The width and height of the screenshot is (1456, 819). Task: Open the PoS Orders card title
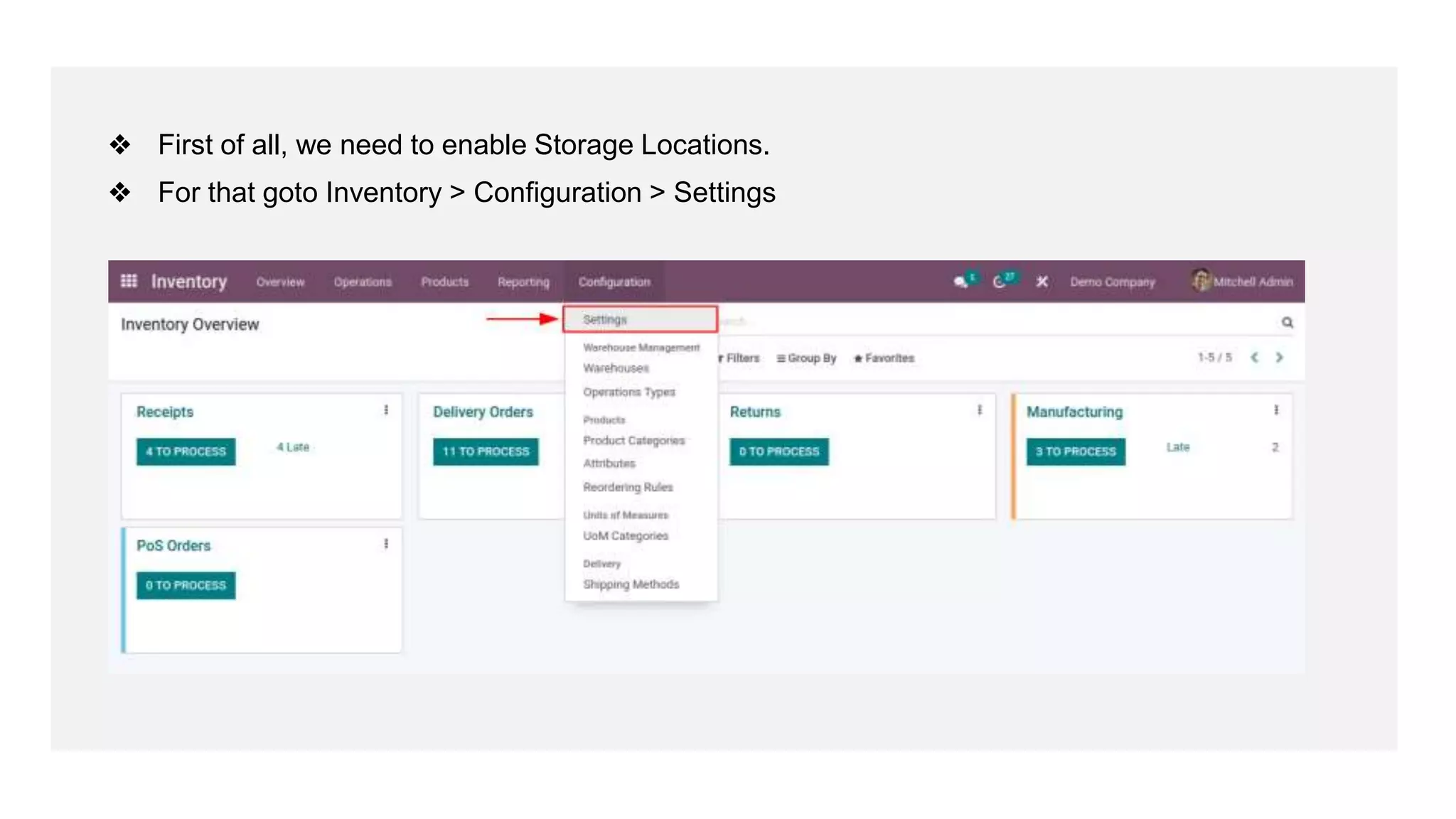click(x=173, y=546)
